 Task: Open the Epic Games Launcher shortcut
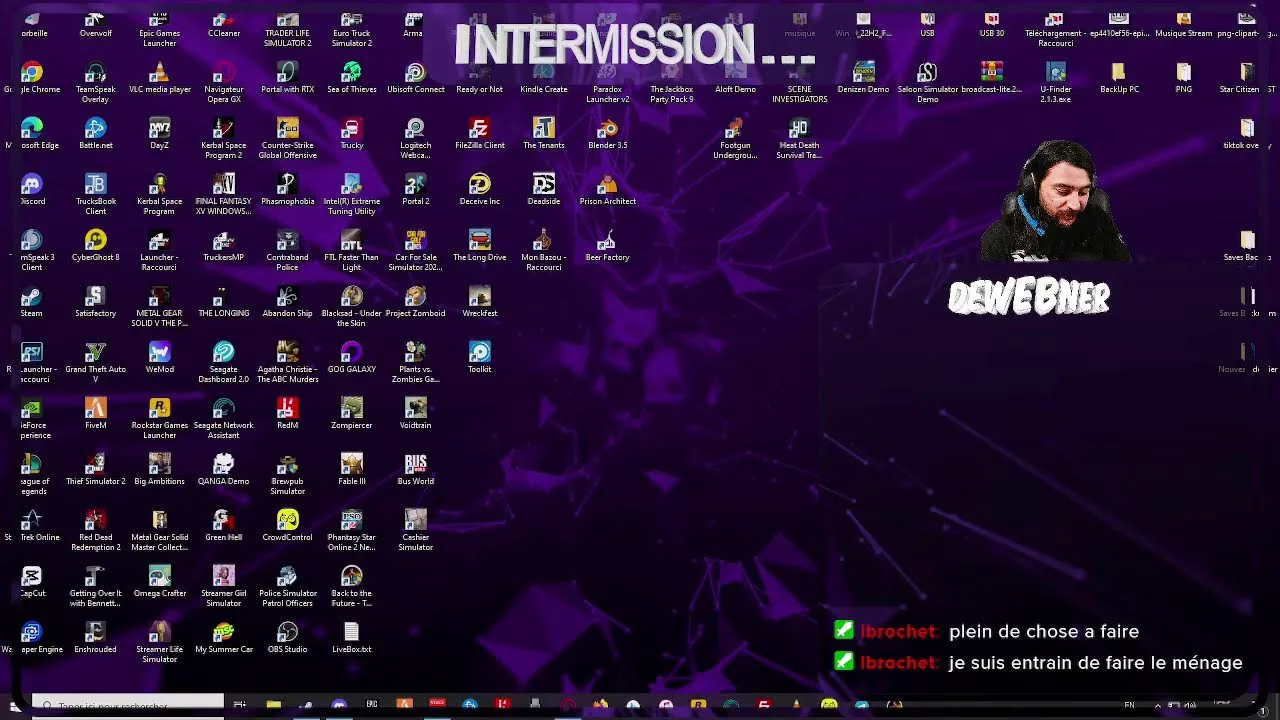(159, 31)
